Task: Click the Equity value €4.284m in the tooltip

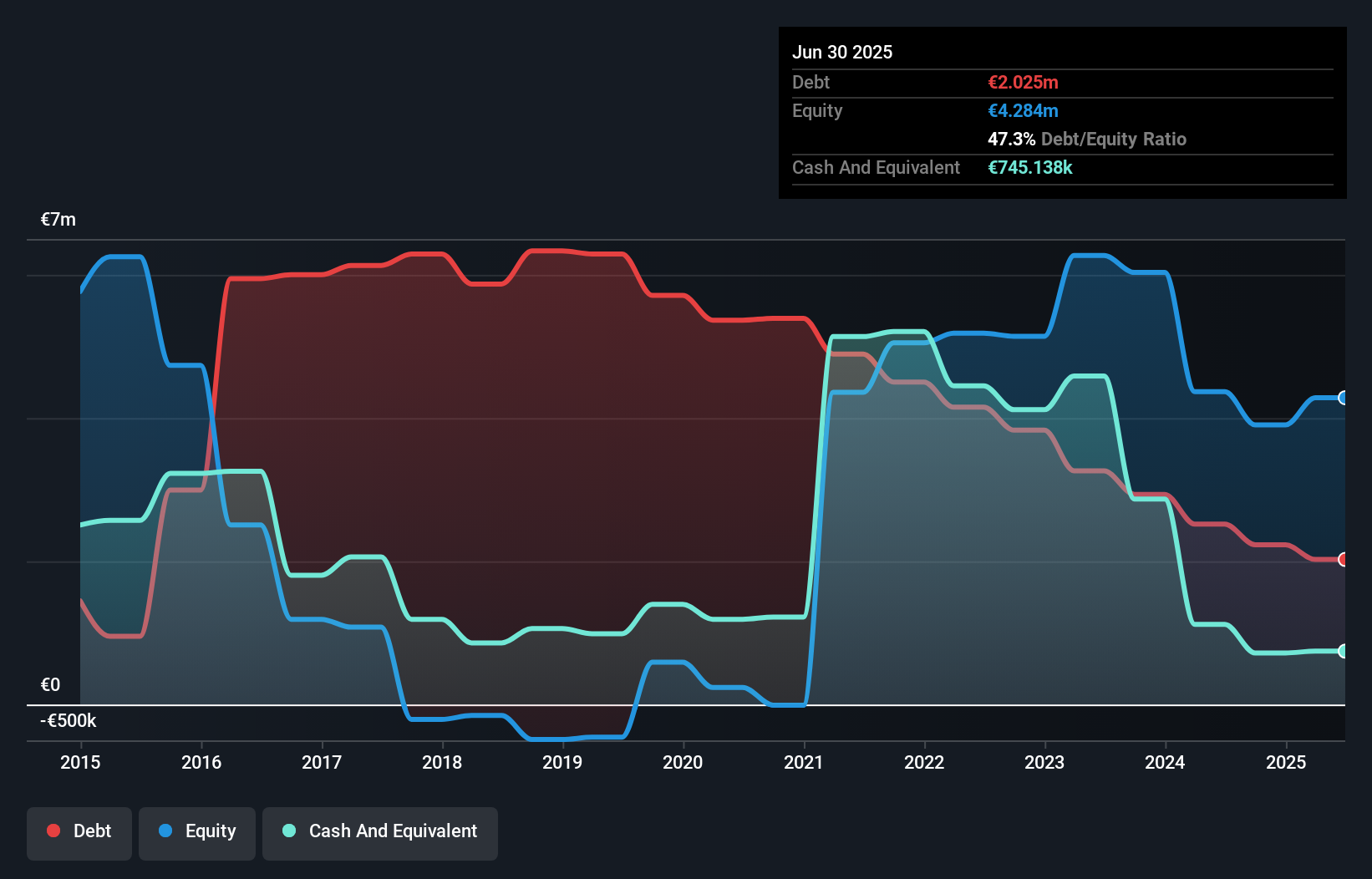Action: click(x=1023, y=110)
